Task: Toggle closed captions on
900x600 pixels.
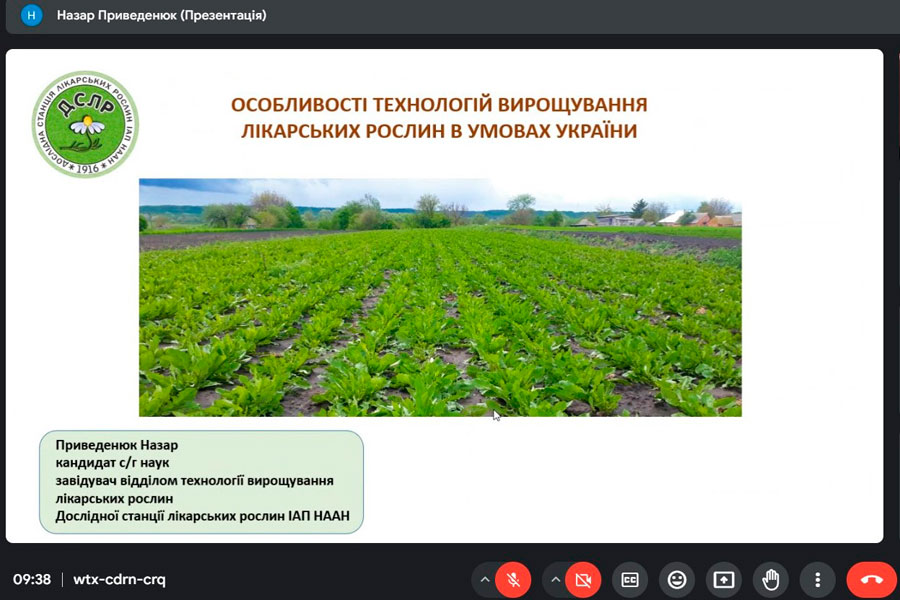Action: pos(630,580)
